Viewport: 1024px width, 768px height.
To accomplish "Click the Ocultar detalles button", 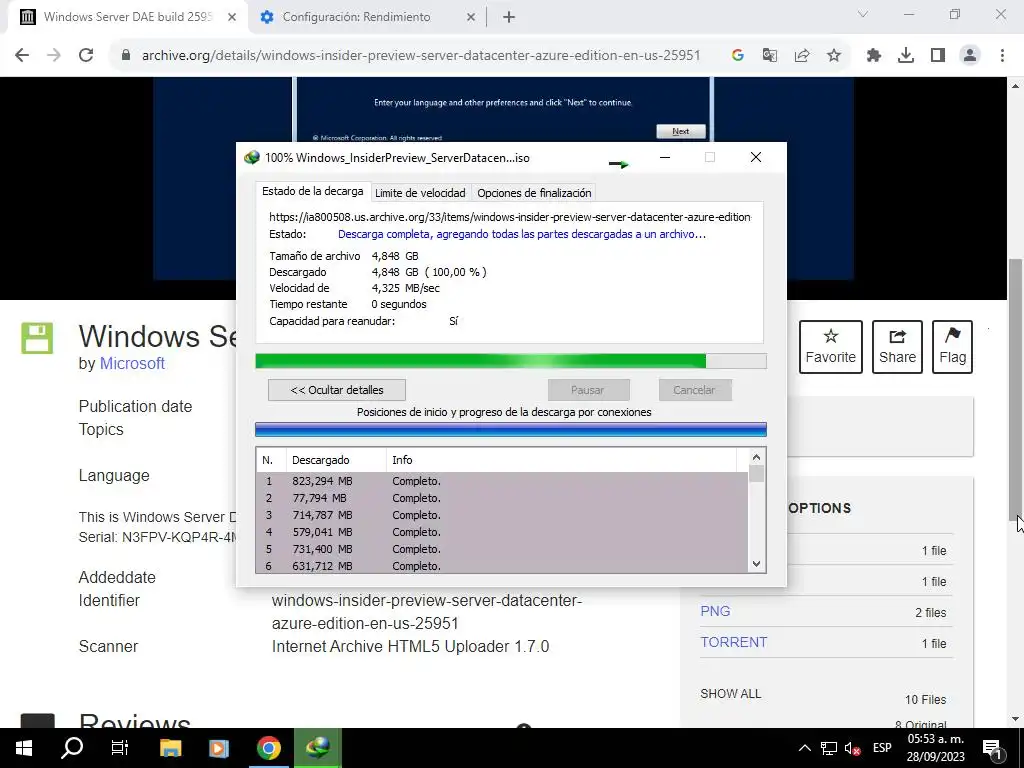I will tap(337, 390).
